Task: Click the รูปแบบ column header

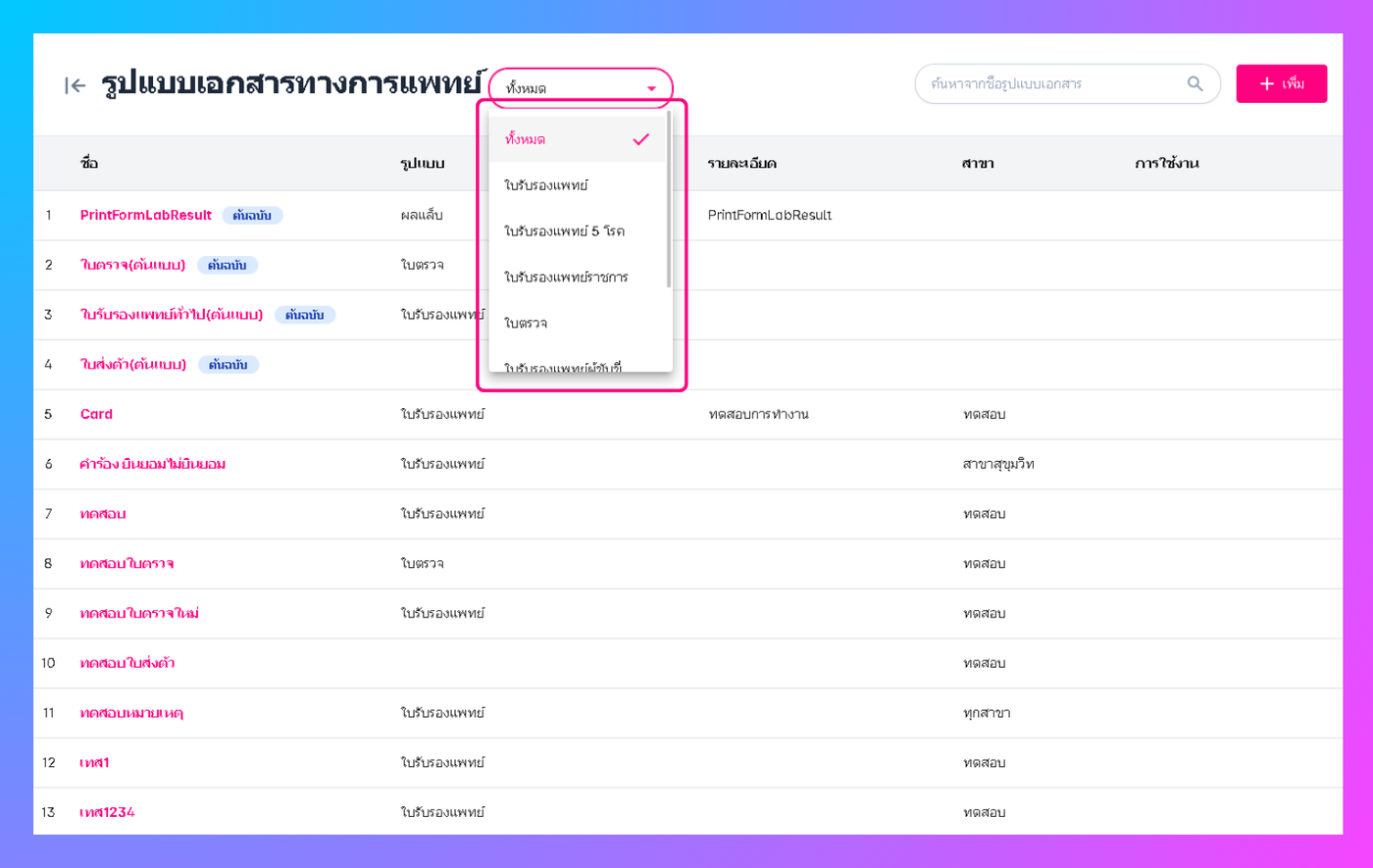Action: coord(423,163)
